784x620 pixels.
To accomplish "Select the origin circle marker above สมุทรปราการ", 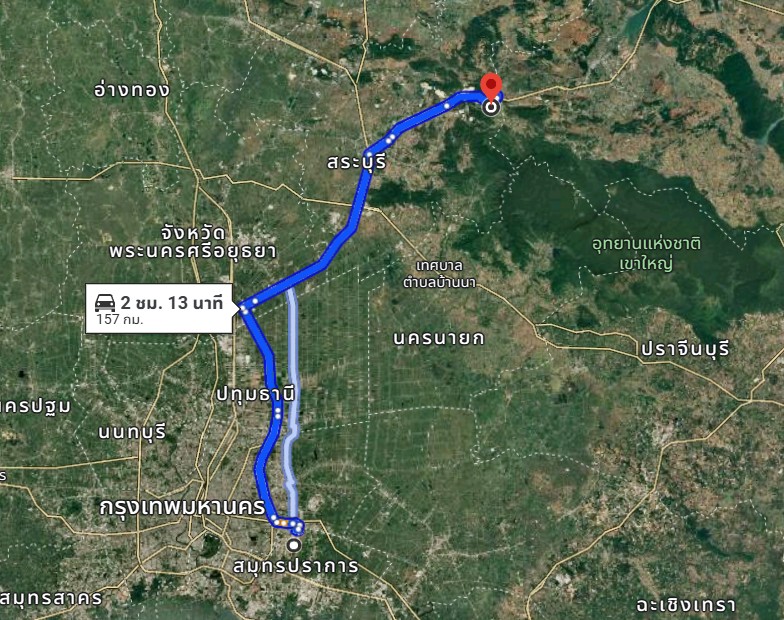I will click(x=295, y=546).
